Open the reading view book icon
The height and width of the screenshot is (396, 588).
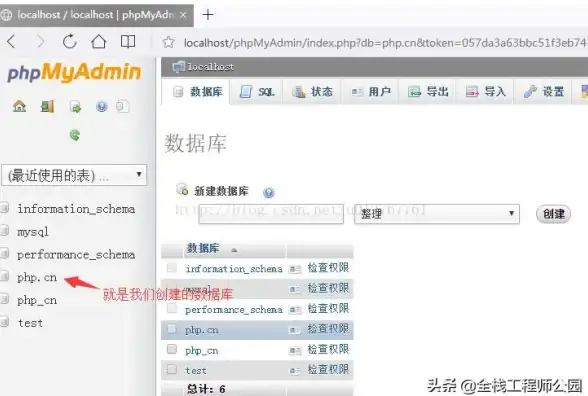pyautogui.click(x=128, y=42)
